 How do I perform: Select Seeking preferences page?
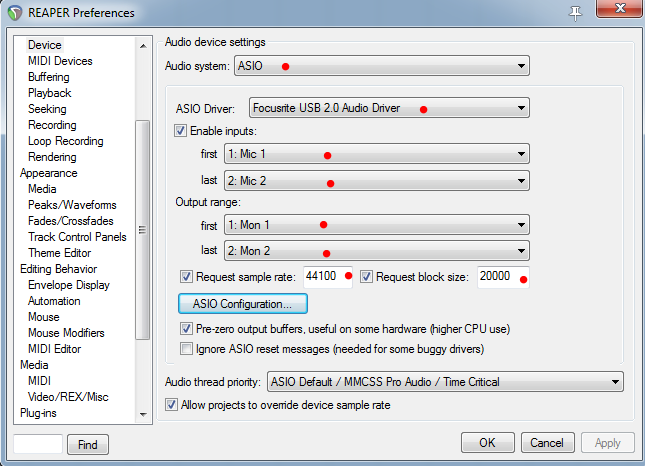tap(47, 109)
